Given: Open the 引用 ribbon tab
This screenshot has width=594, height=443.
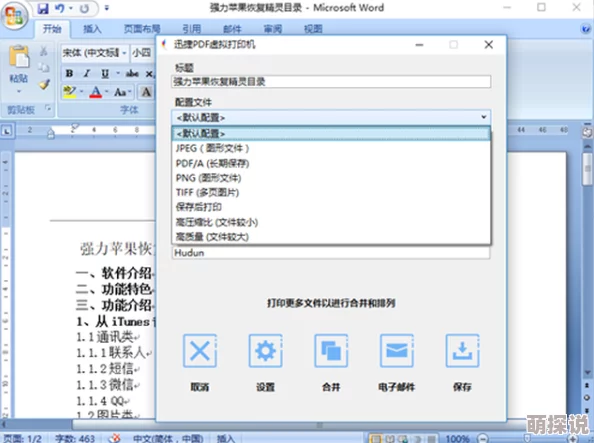Looking at the screenshot, I should tap(192, 29).
